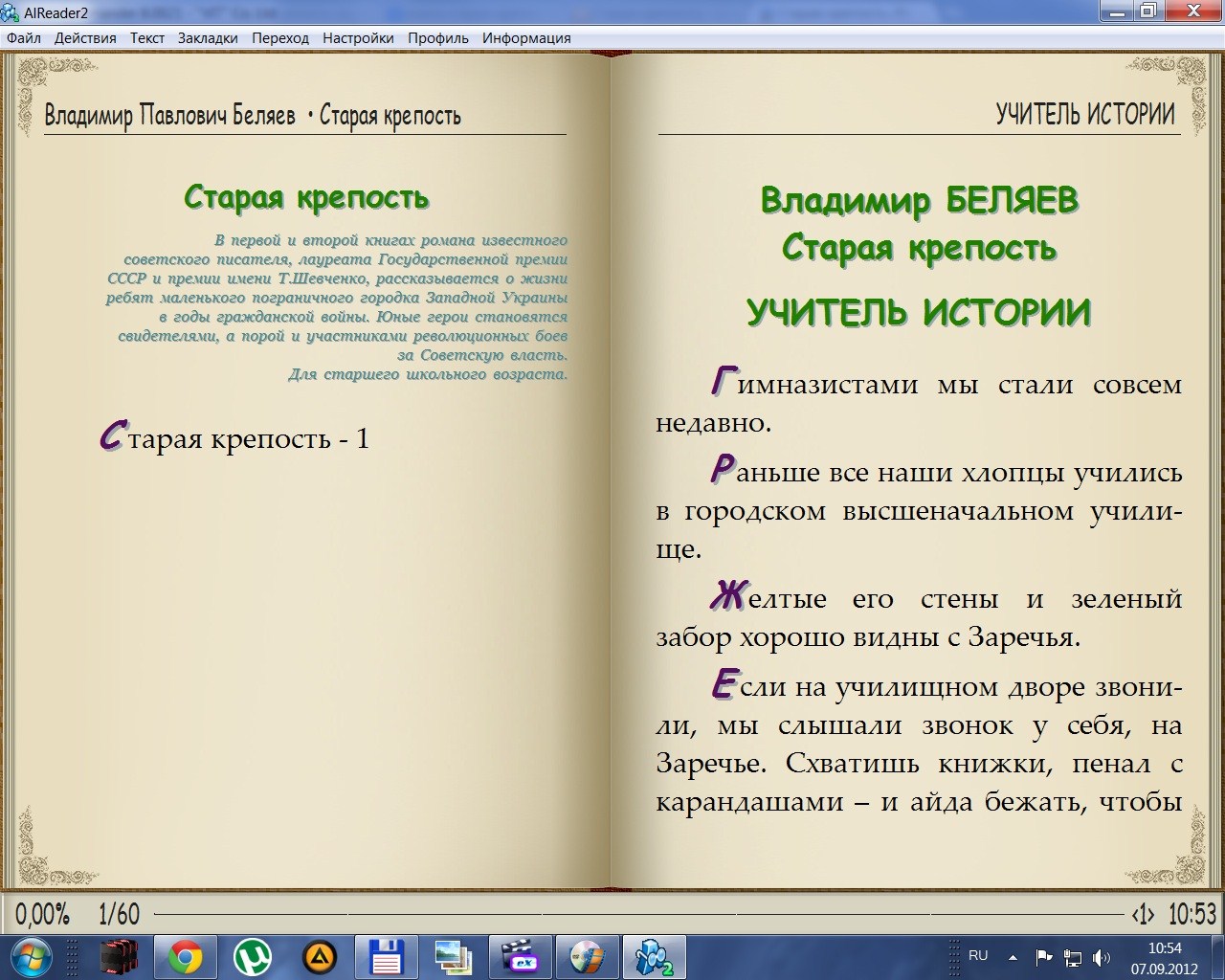Open the Профиль menu
Viewport: 1225px width, 980px height.
point(438,38)
